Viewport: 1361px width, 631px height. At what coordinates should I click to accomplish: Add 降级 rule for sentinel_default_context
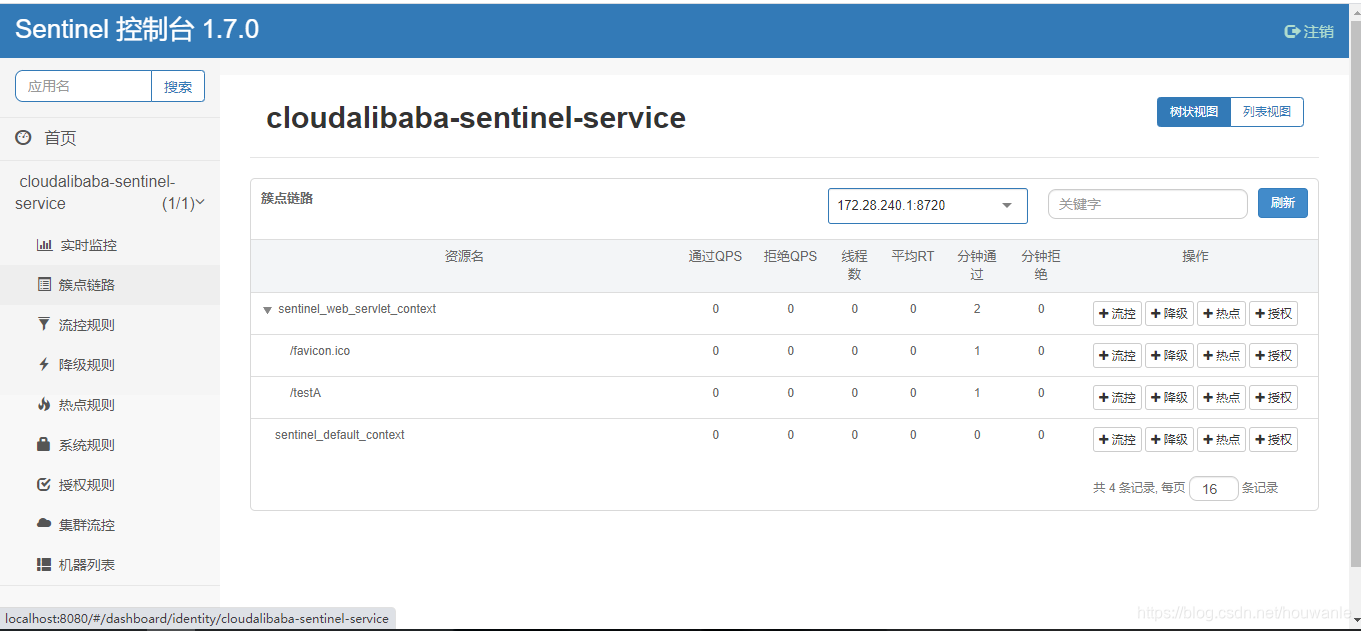coord(1169,440)
